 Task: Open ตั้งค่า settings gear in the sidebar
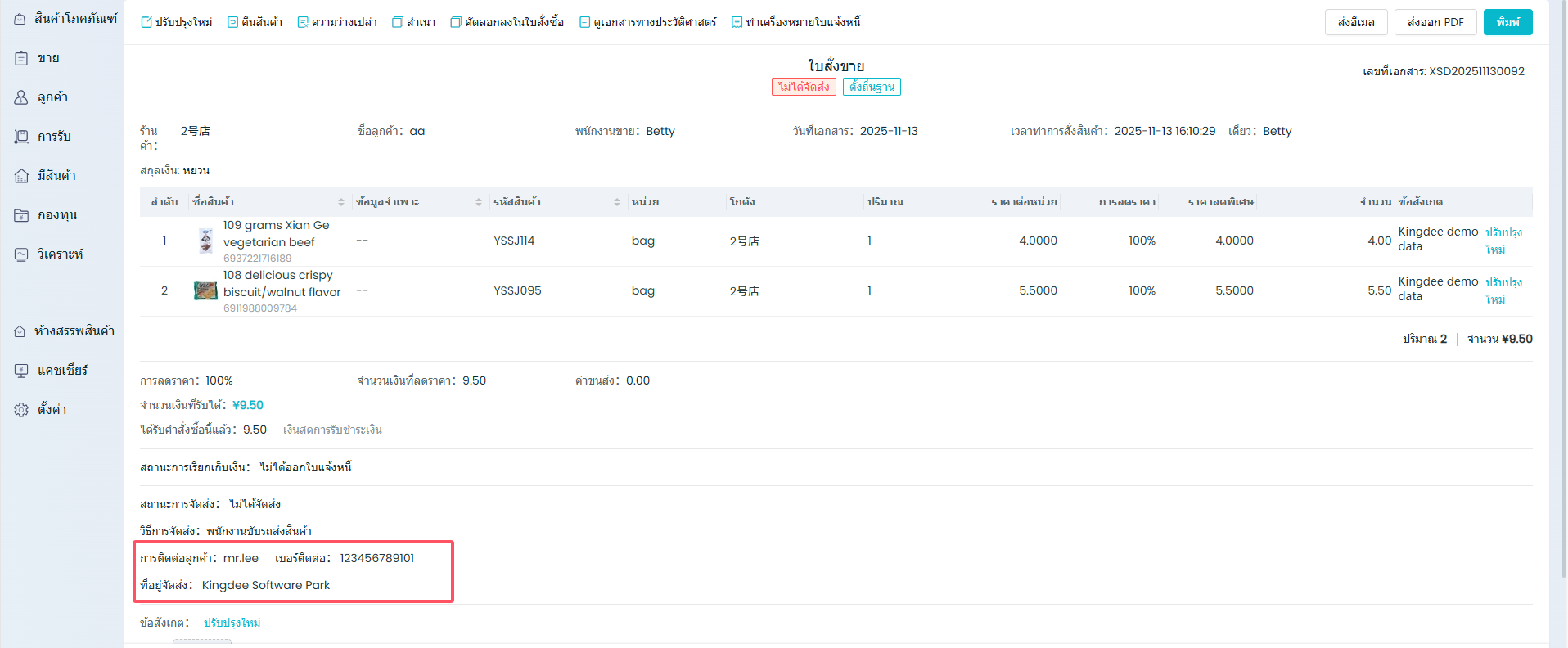22,410
